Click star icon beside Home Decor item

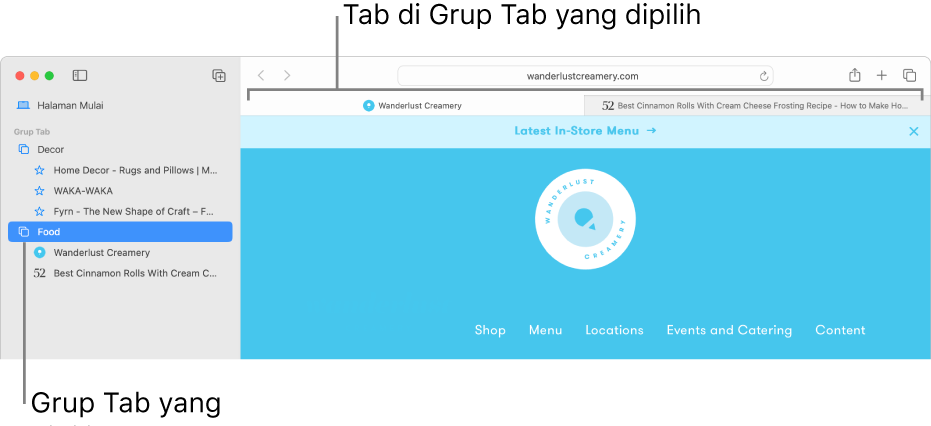click(x=39, y=171)
